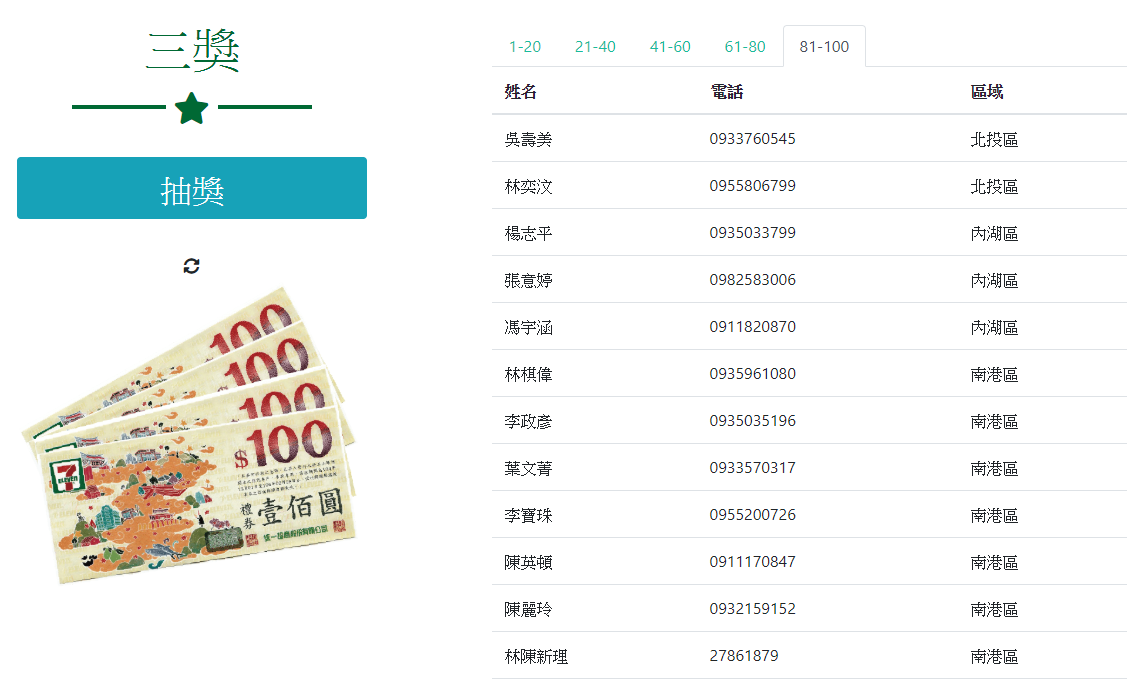1143x686 pixels.
Task: Click the $100 gift voucher image
Action: click(190, 436)
